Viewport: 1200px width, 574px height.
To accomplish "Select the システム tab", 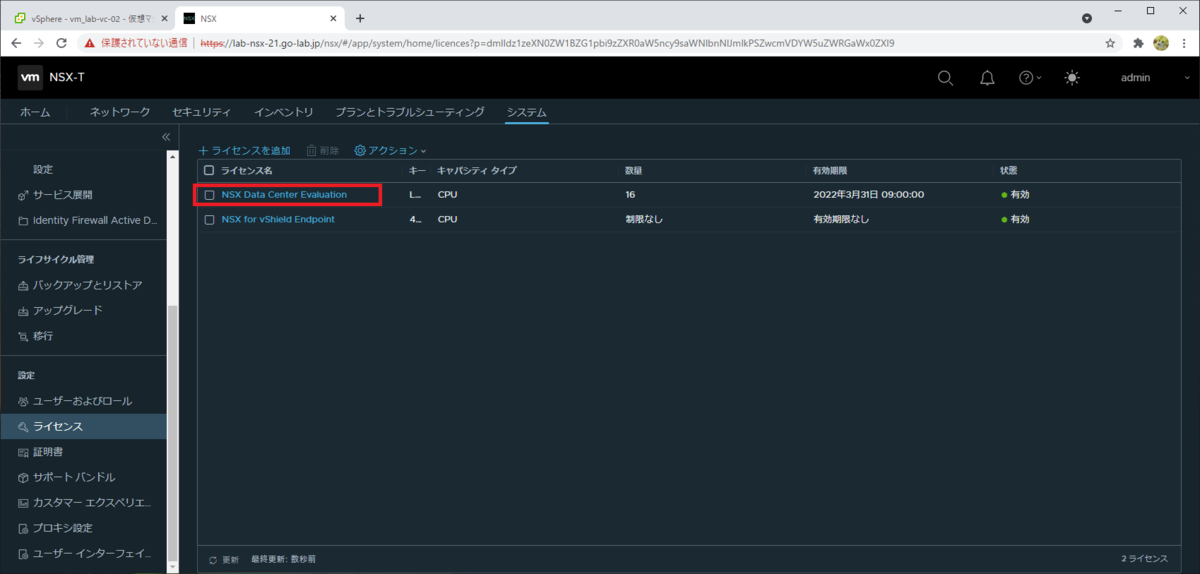I will 526,112.
